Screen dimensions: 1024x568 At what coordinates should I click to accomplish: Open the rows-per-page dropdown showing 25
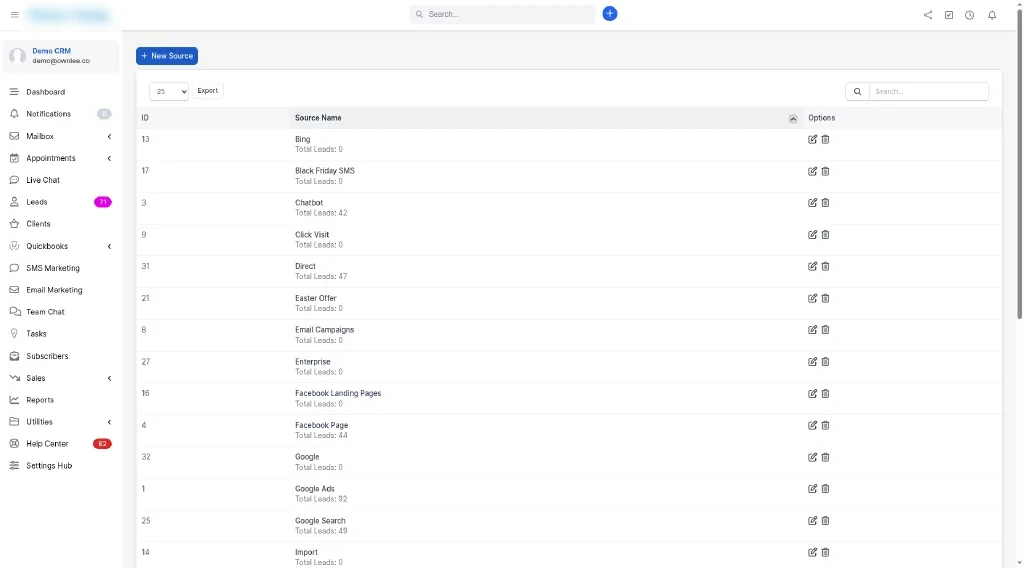pyautogui.click(x=168, y=91)
